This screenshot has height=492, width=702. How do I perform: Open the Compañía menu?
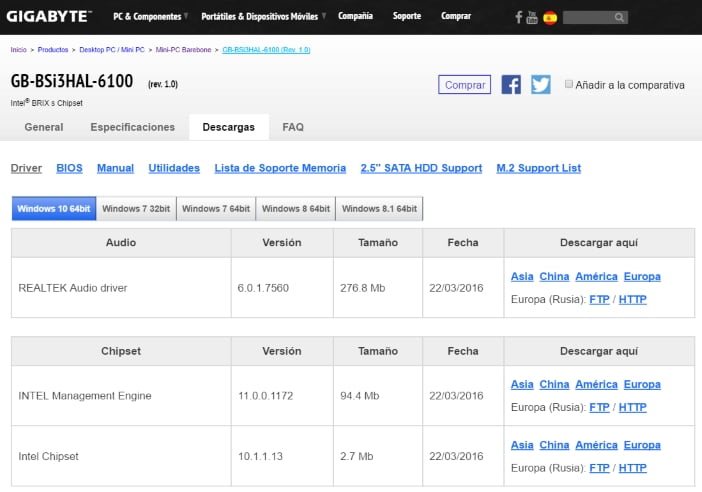pos(355,16)
